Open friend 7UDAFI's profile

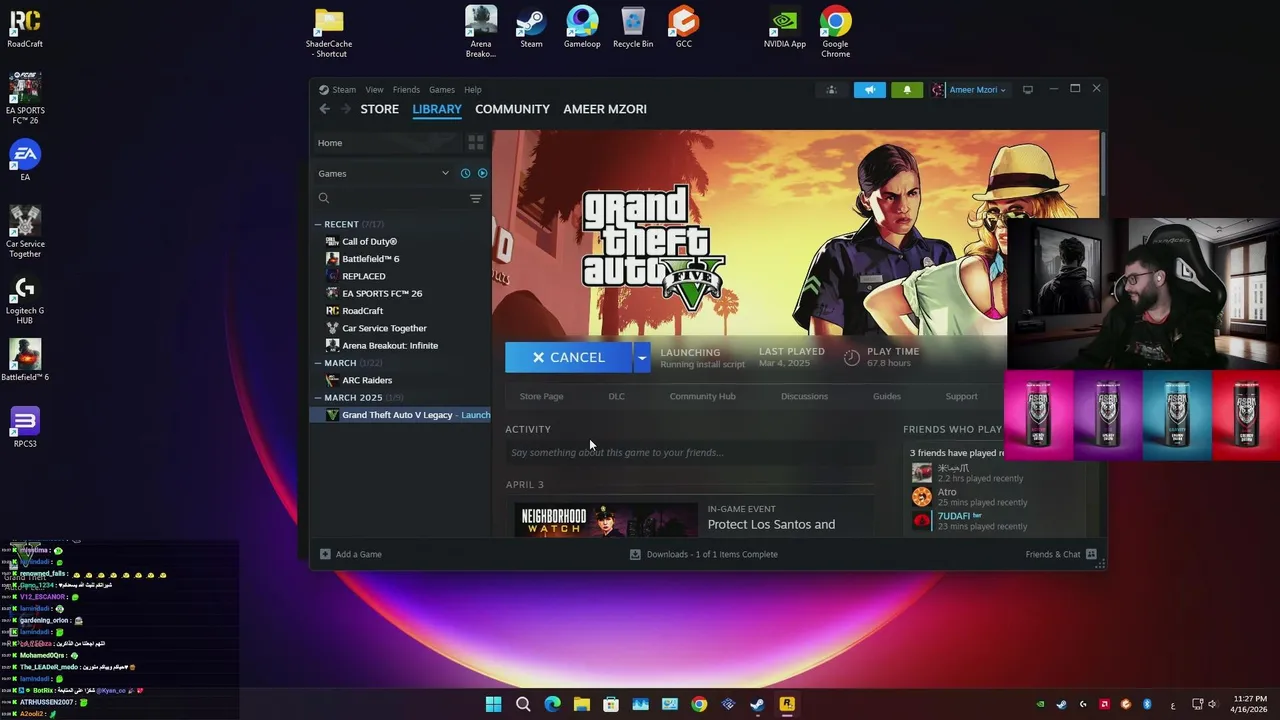tap(954, 516)
